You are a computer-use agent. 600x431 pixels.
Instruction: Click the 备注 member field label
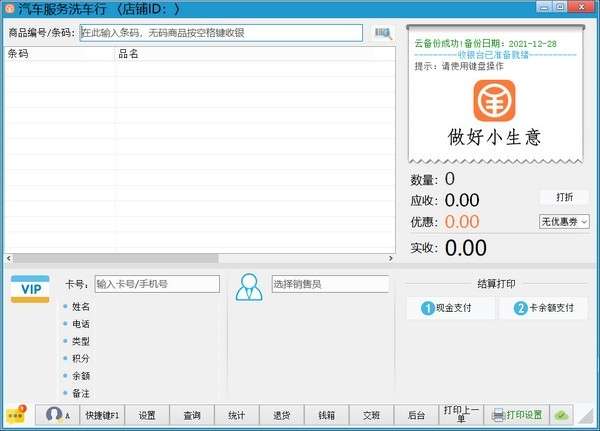81,393
